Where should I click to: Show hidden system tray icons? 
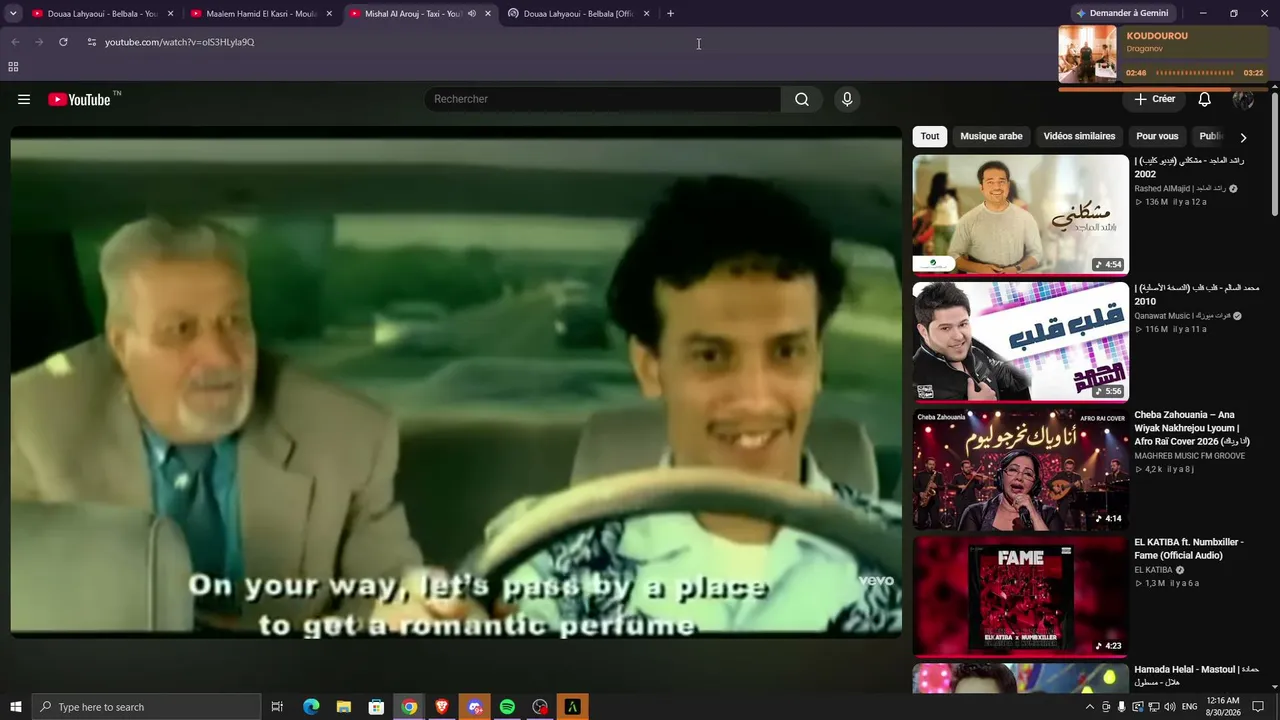pyautogui.click(x=1089, y=707)
